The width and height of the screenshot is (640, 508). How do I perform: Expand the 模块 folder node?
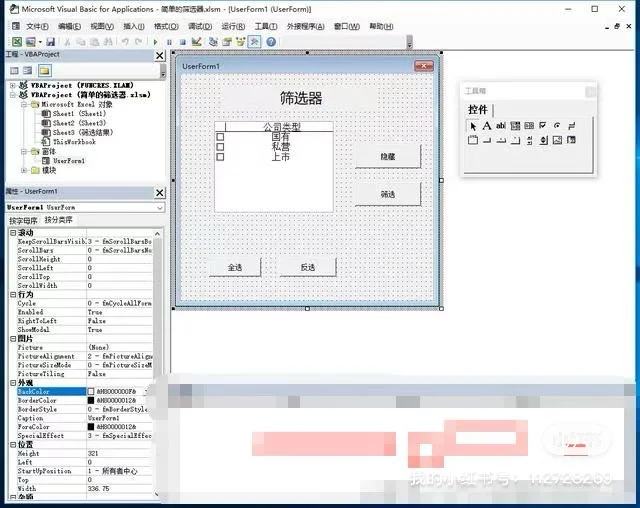click(24, 170)
